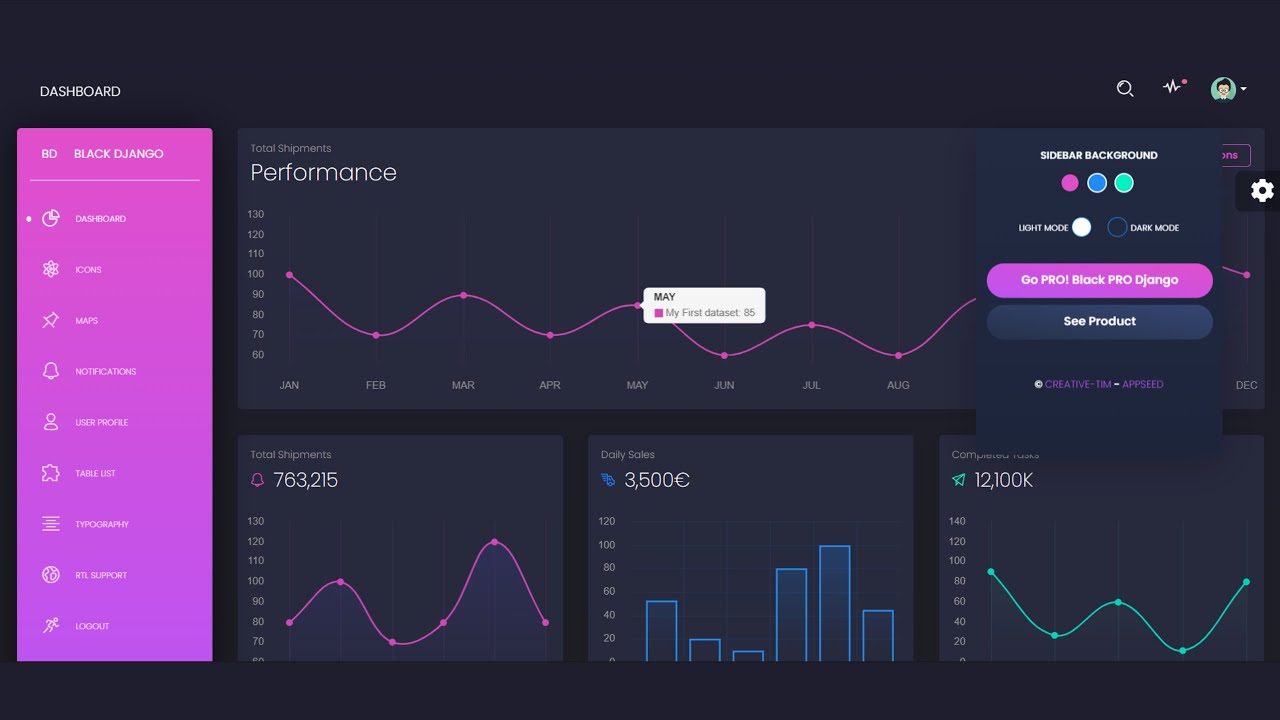This screenshot has height=720, width=1280.
Task: Click the BLACK DJANGO brand link
Action: 118,154
